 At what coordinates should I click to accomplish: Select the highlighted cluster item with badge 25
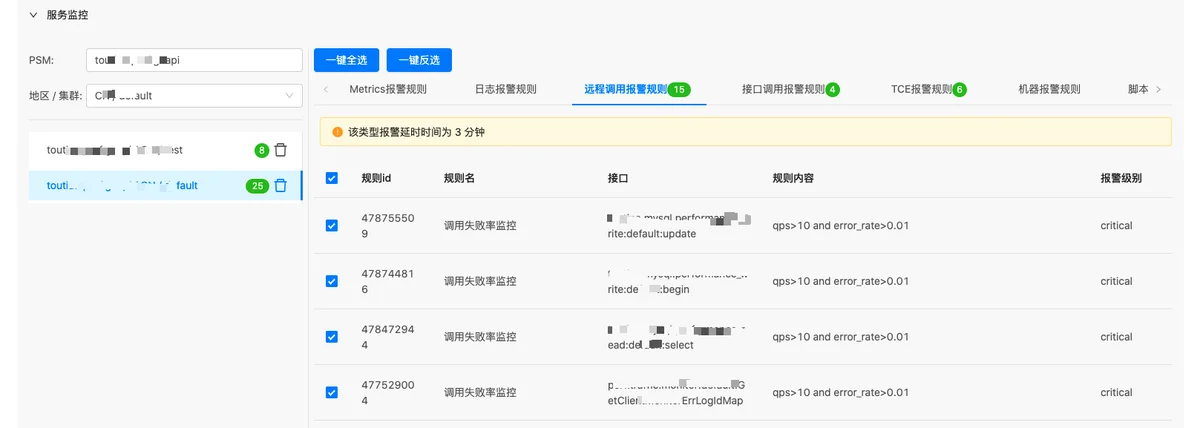point(165,185)
